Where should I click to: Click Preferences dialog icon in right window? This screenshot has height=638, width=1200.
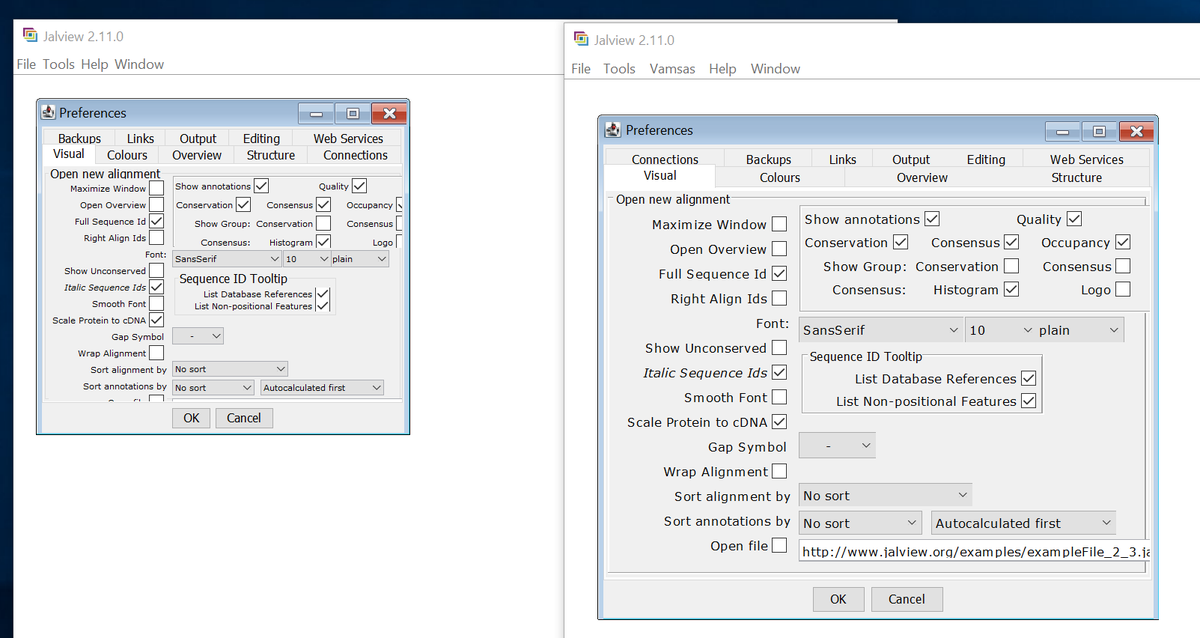pyautogui.click(x=613, y=130)
